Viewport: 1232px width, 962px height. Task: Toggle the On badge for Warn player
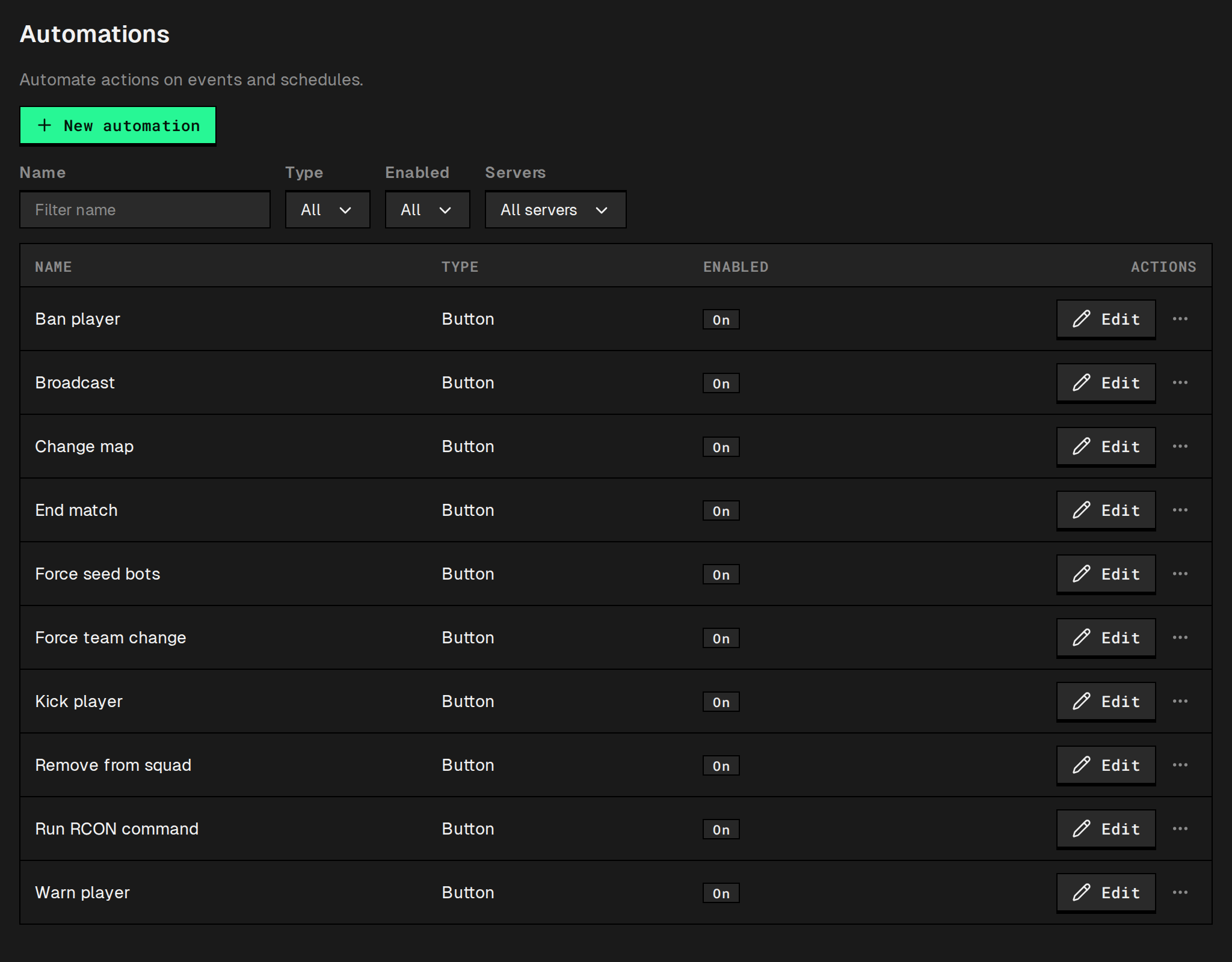tap(721, 893)
